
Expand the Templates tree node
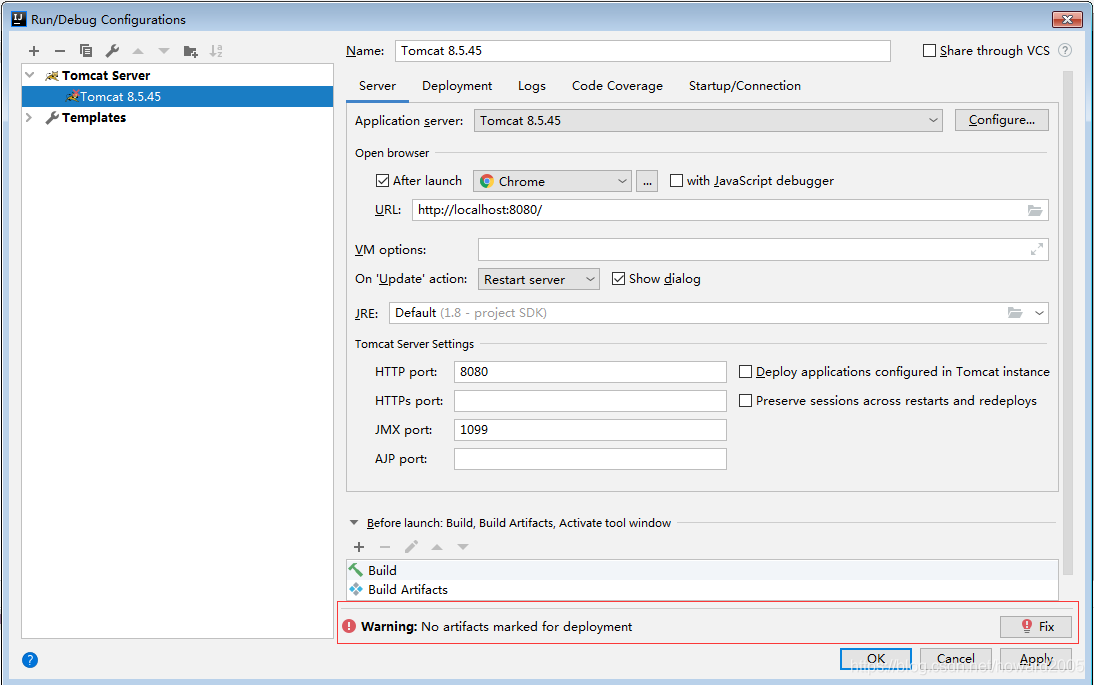point(29,117)
